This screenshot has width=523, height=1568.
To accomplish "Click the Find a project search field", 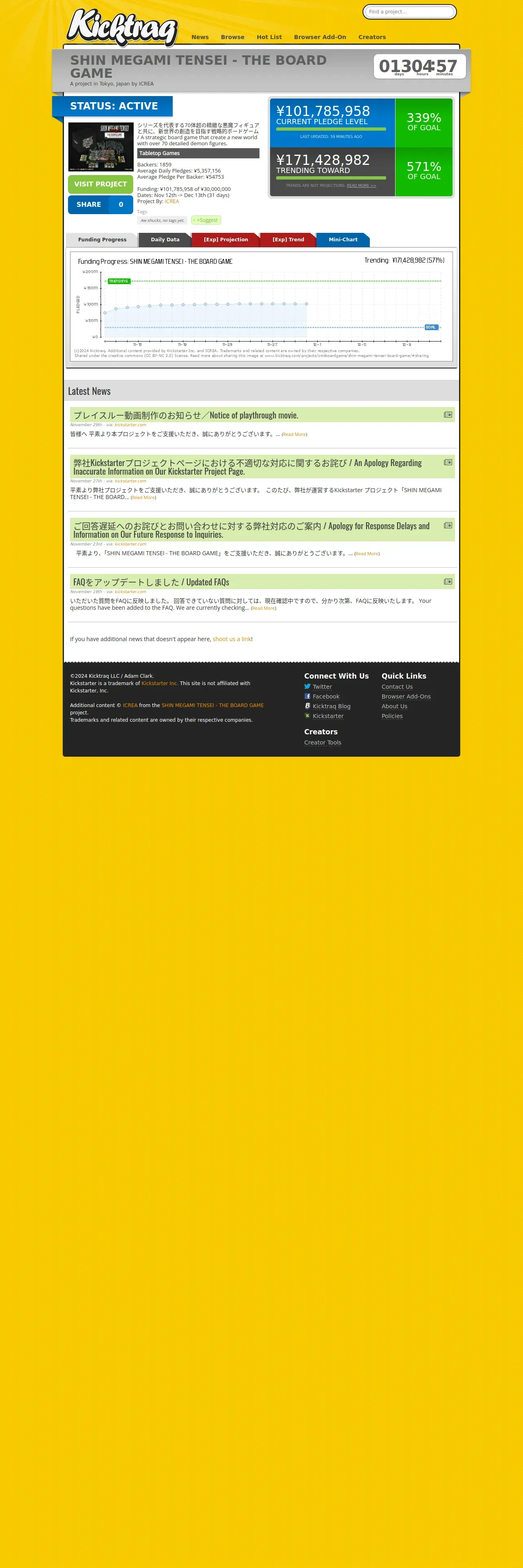I will click(410, 11).
